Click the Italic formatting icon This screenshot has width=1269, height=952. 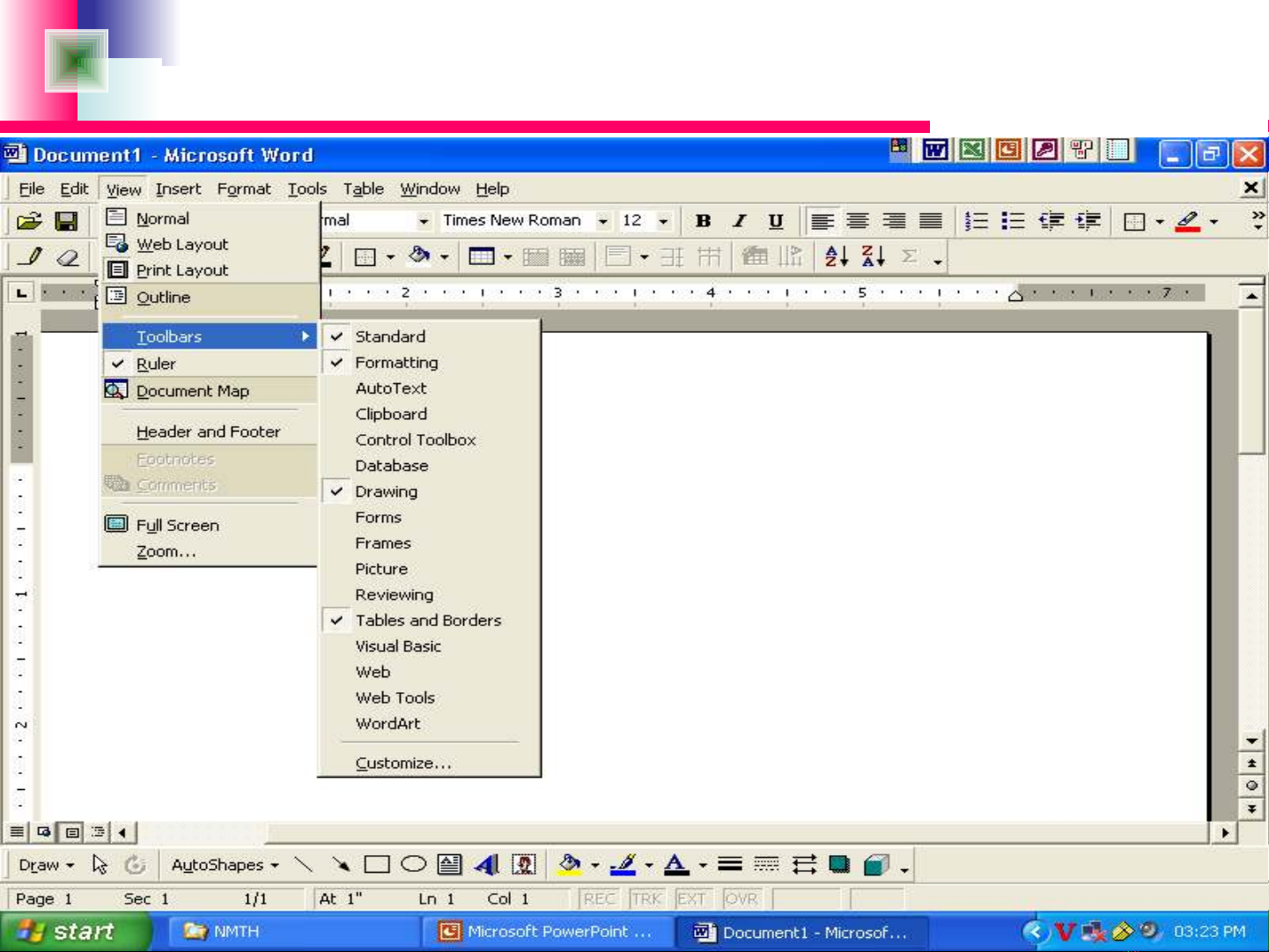coord(740,221)
